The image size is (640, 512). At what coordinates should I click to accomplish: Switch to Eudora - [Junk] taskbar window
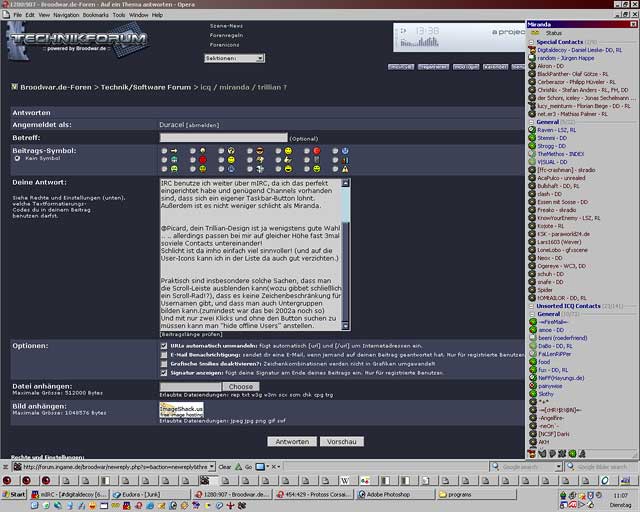pyautogui.click(x=150, y=494)
